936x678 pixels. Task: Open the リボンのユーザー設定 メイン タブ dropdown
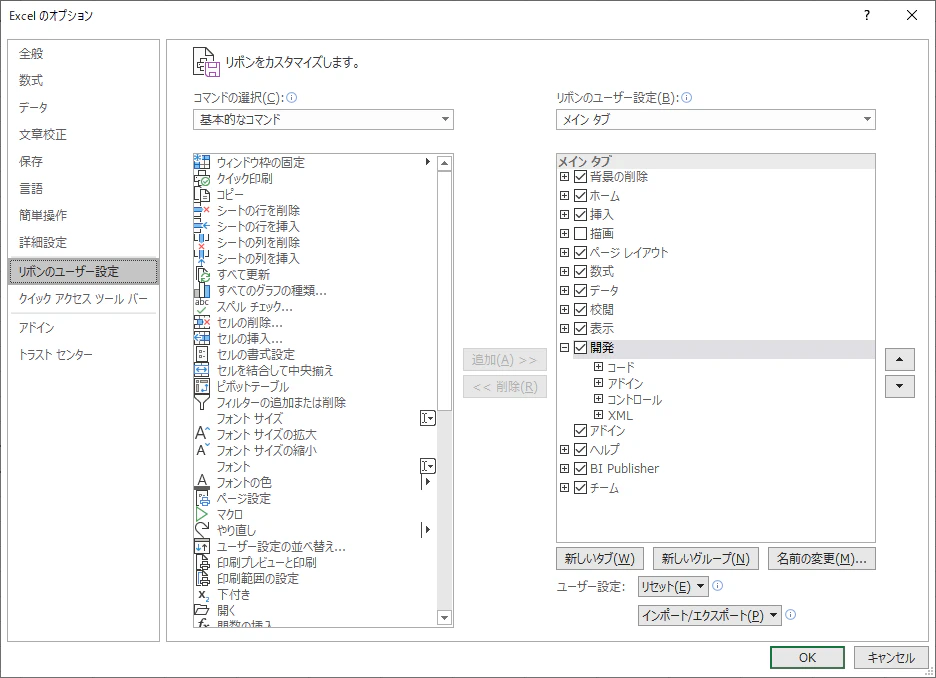click(x=716, y=119)
